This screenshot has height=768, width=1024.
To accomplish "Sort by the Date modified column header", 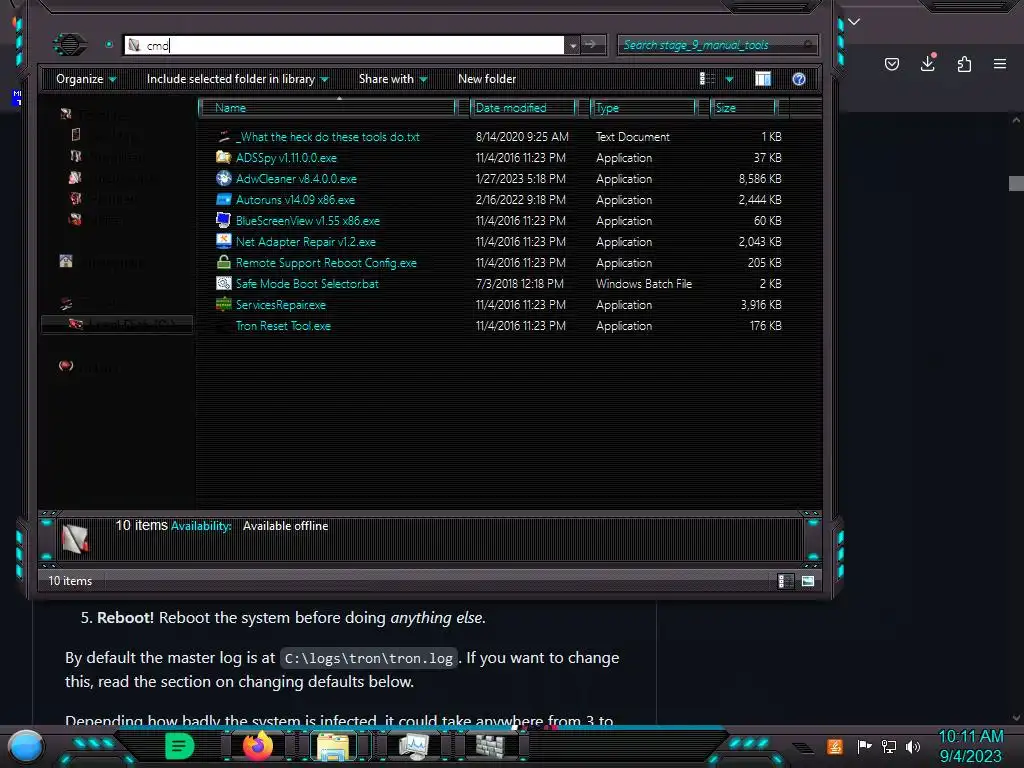I will tap(522, 108).
